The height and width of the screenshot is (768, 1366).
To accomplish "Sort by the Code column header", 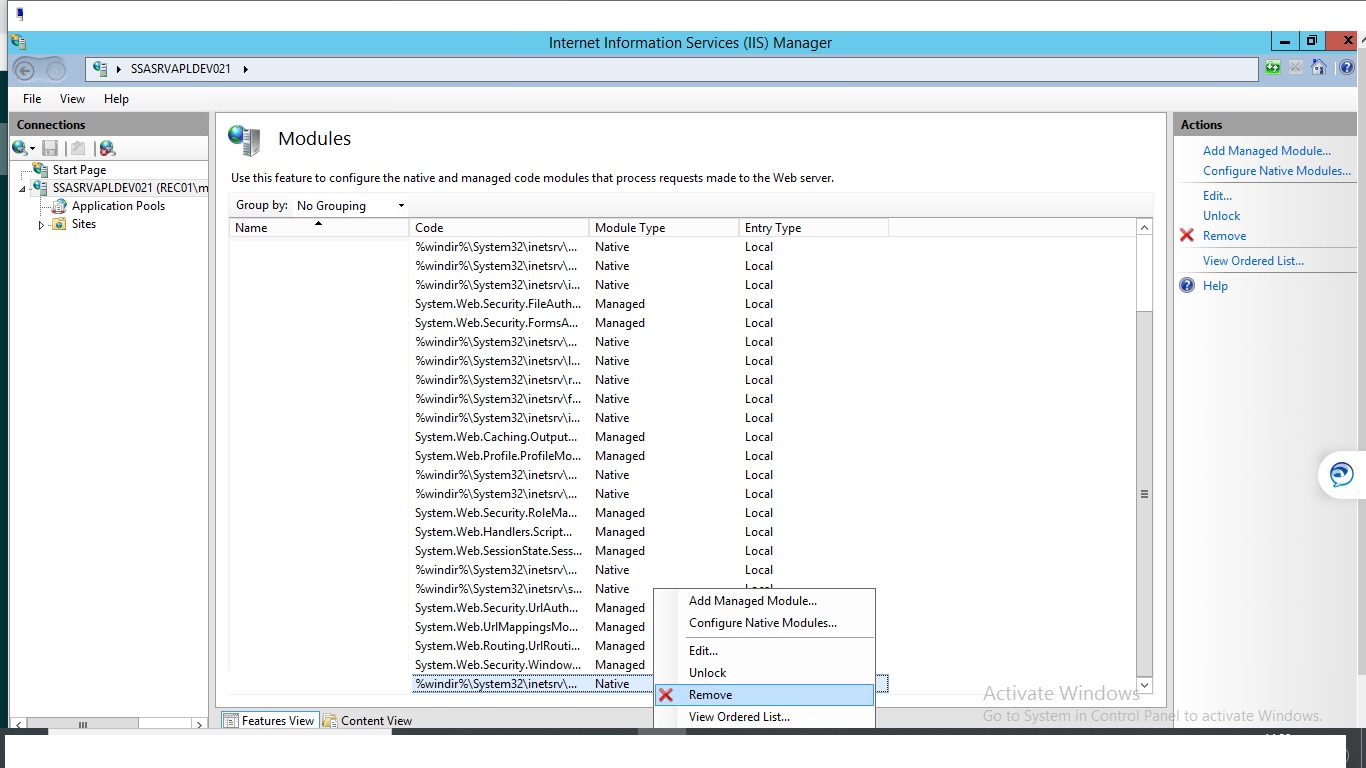I will [499, 228].
